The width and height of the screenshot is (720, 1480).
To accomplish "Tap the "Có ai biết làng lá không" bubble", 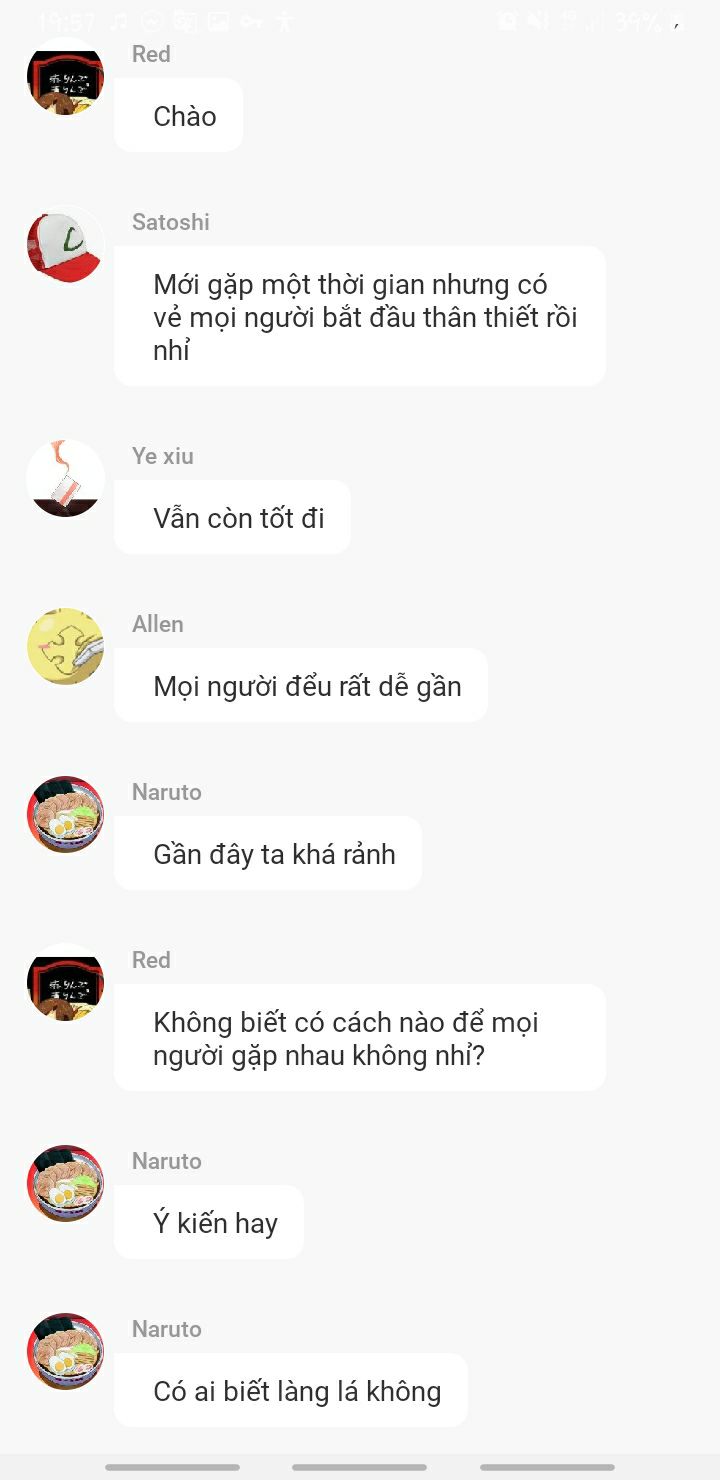I will (291, 1390).
